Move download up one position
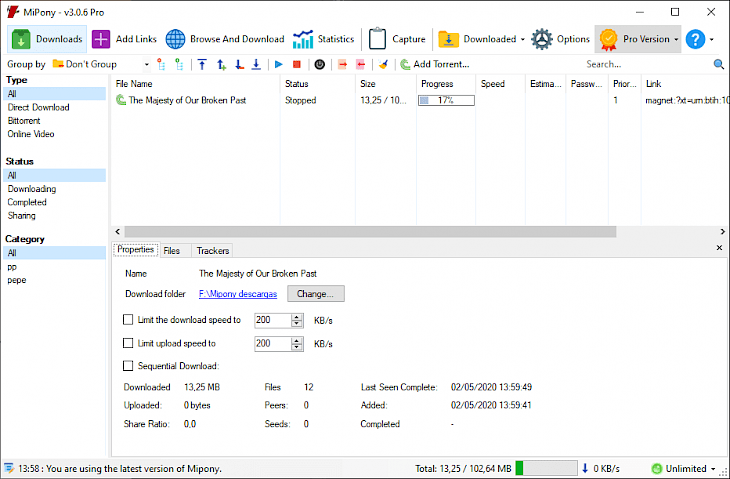The height and width of the screenshot is (479, 730). pos(221,64)
